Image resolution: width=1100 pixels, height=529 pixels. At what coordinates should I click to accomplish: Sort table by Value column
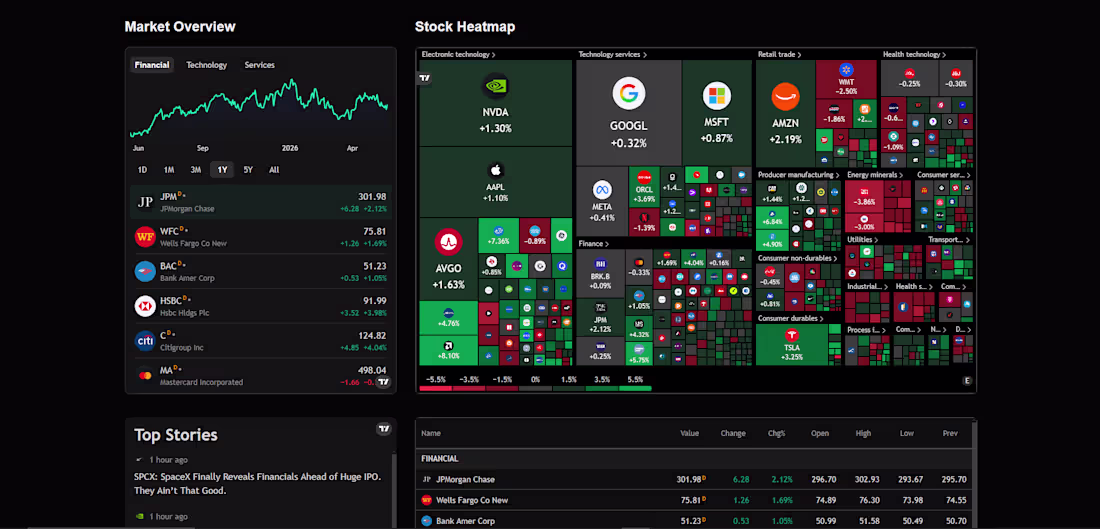point(690,434)
